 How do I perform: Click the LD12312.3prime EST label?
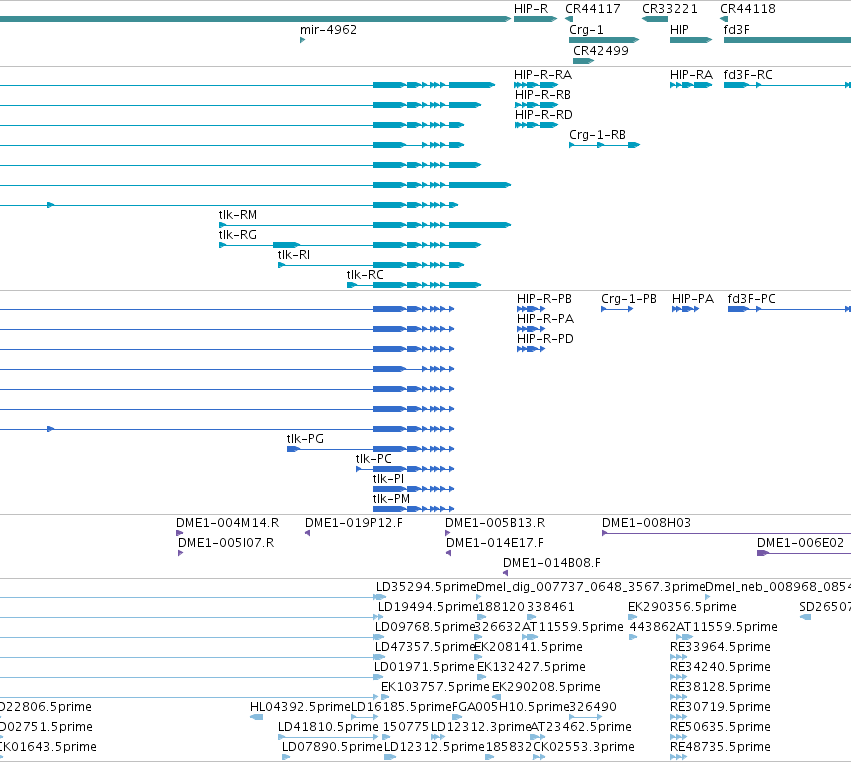481,728
